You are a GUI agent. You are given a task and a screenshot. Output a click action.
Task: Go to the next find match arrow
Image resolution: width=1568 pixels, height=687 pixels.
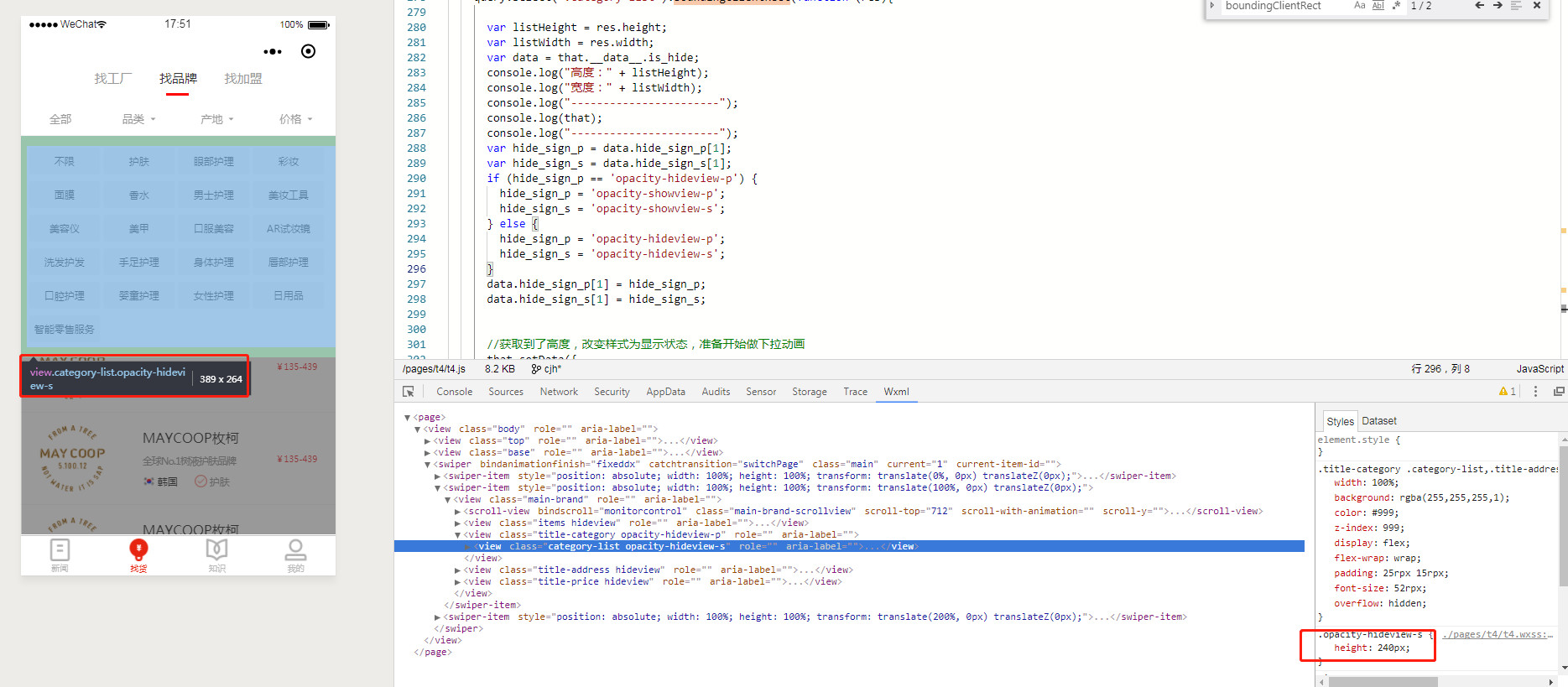coord(1498,6)
